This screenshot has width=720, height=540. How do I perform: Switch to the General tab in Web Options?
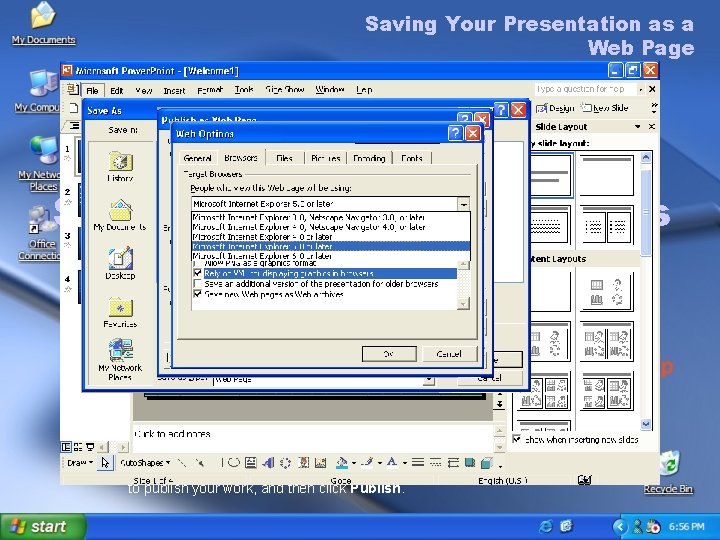[x=197, y=158]
